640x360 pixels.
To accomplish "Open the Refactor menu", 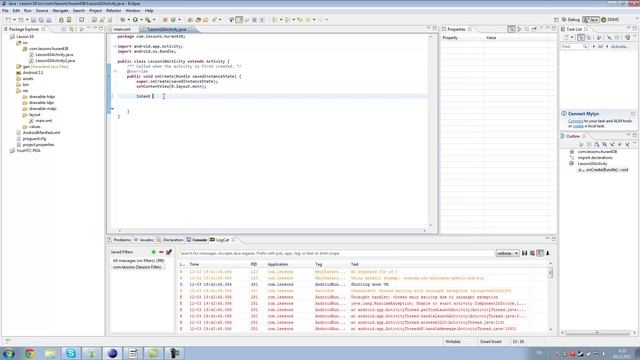I will [x=113, y=11].
